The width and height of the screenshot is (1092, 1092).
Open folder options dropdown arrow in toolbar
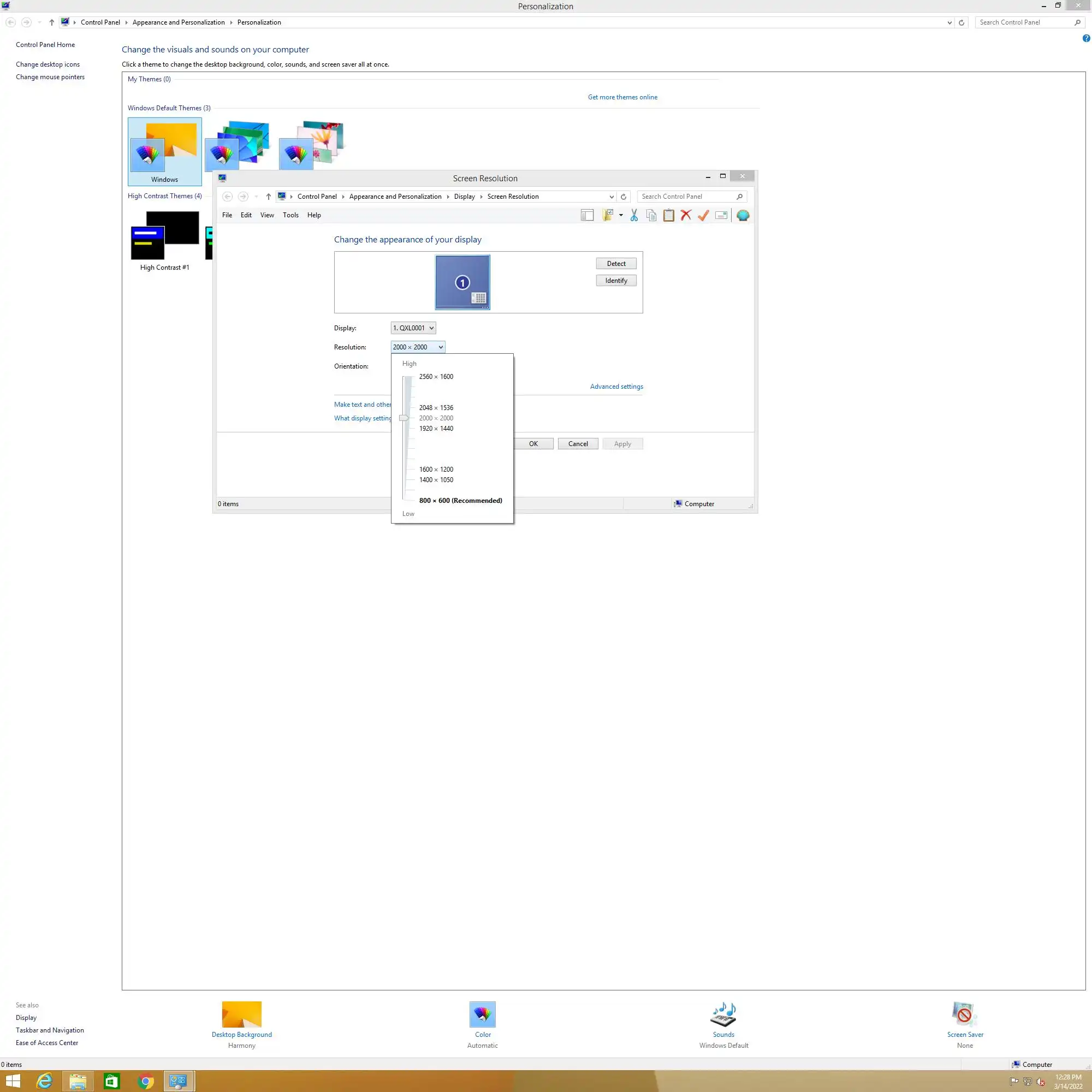(x=621, y=215)
